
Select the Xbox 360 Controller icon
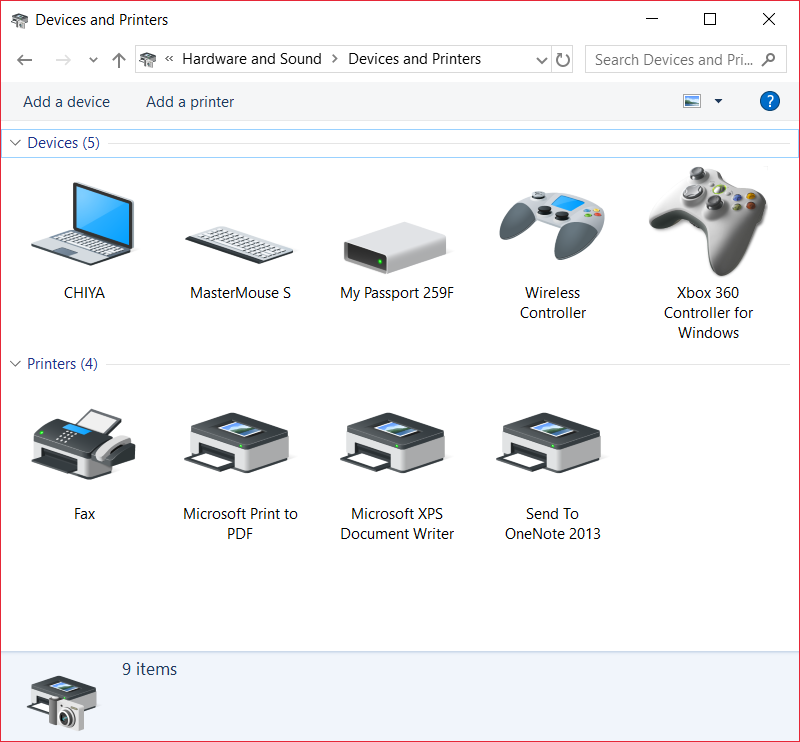[708, 221]
